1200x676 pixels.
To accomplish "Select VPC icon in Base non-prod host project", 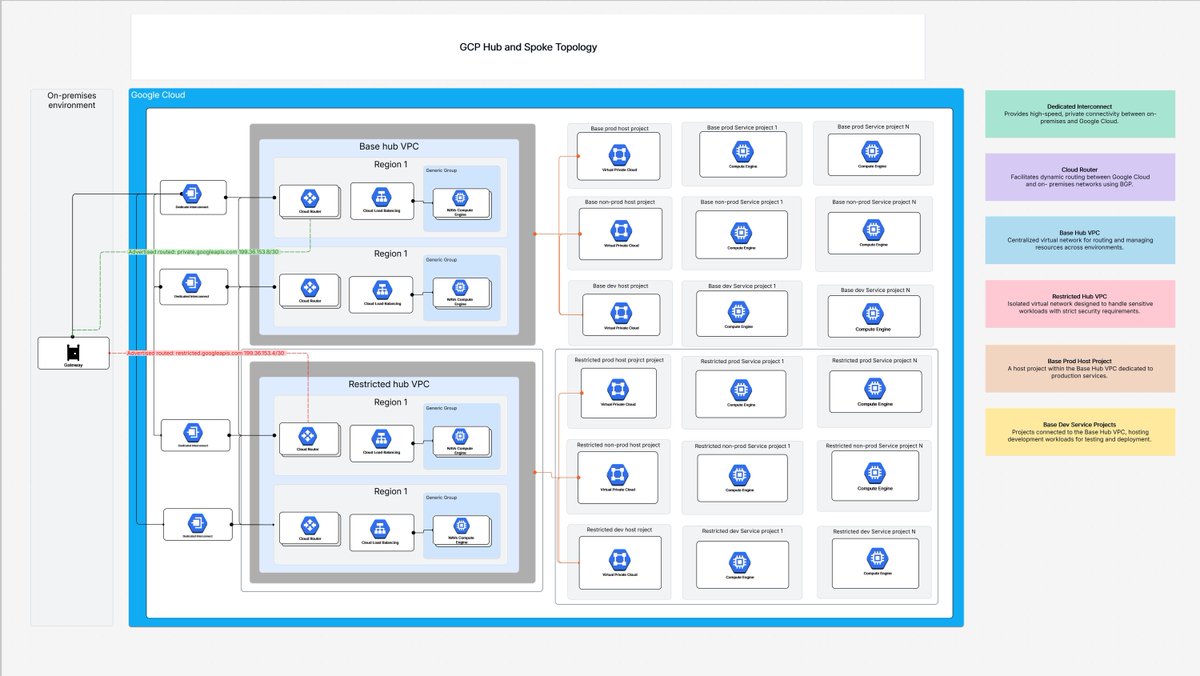I will point(619,229).
